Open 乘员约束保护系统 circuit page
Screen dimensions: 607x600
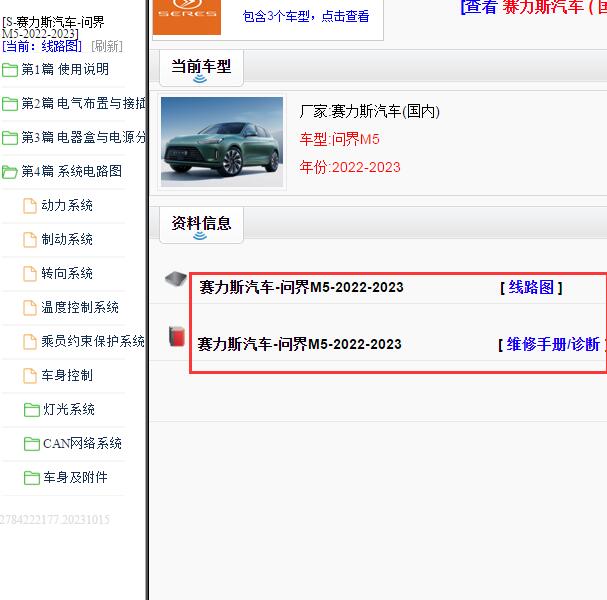pos(93,341)
